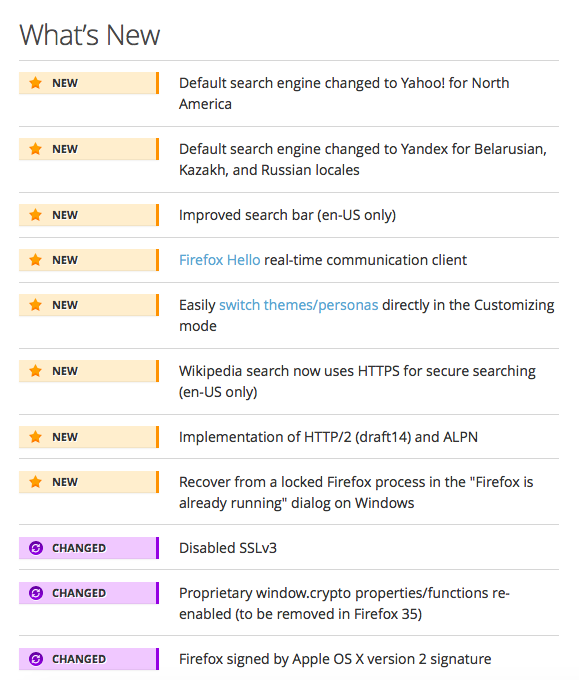Screen dimensions: 579x680
Task: Click the What's New heading
Action: coord(90,35)
